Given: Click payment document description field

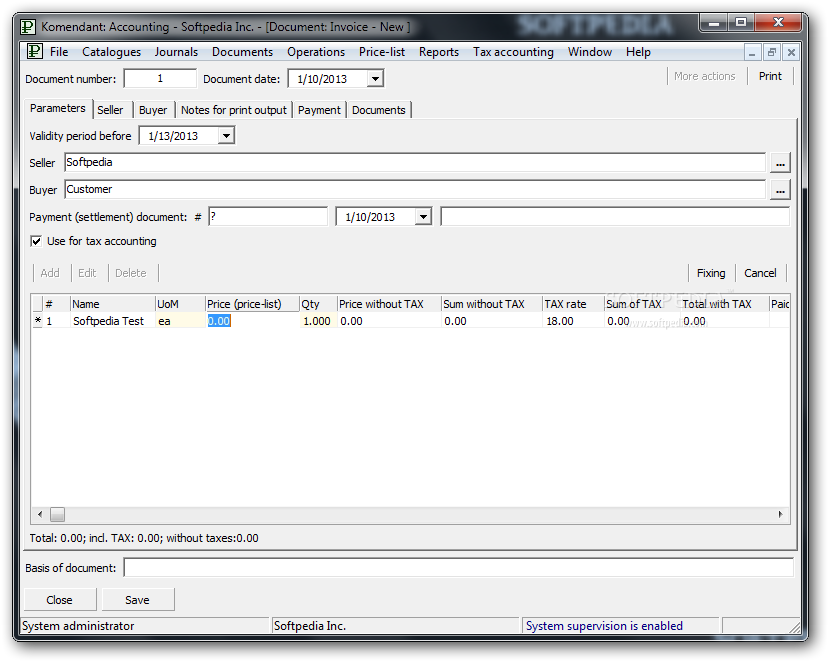Looking at the screenshot, I should pos(615,217).
